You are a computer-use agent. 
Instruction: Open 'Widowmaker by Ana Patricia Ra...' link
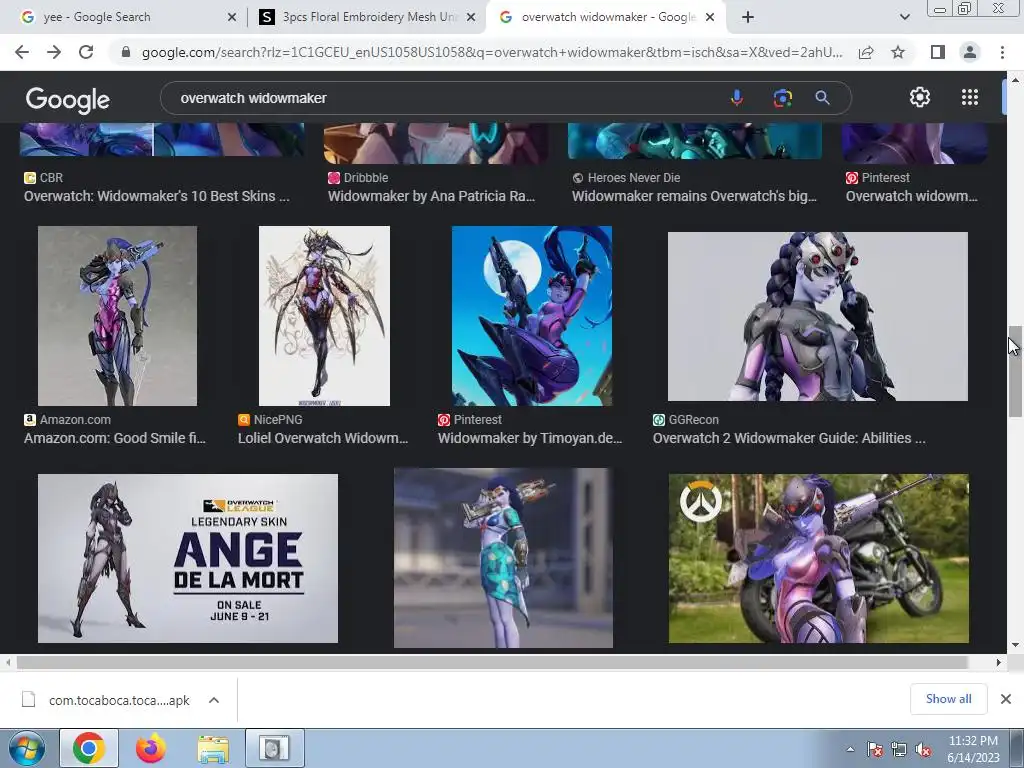point(431,196)
